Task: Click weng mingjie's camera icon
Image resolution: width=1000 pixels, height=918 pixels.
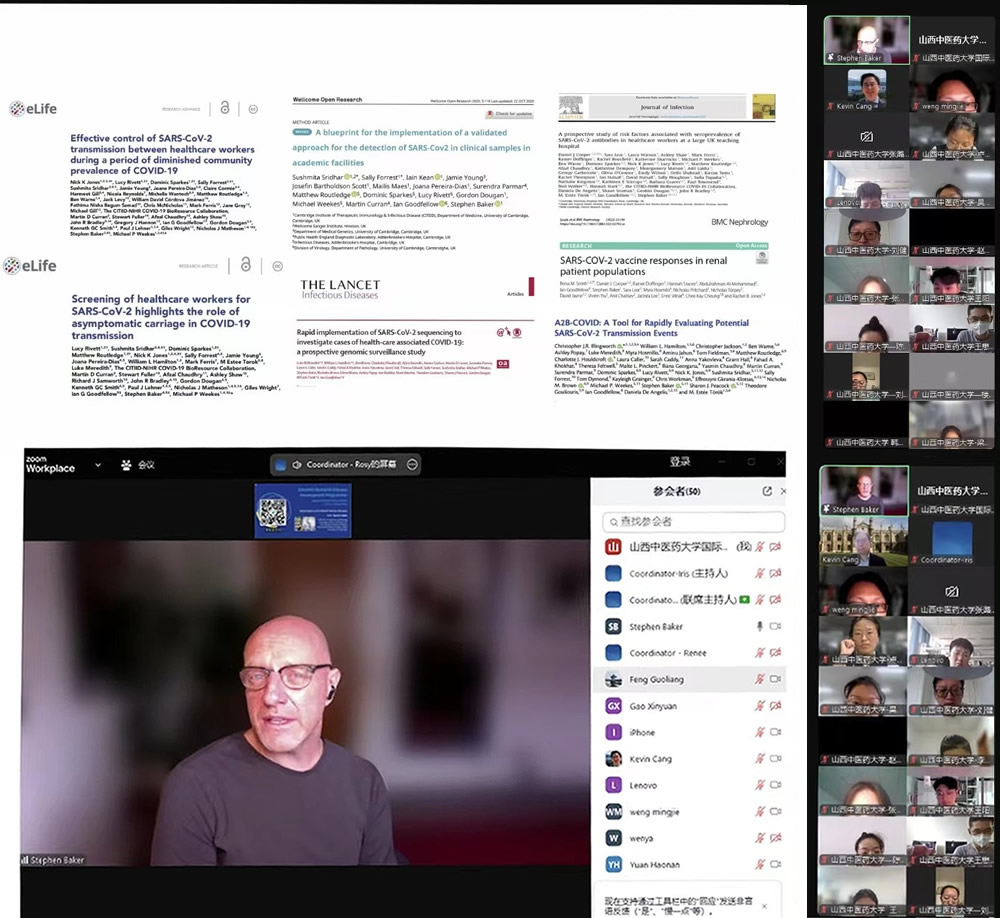Action: click(x=775, y=812)
